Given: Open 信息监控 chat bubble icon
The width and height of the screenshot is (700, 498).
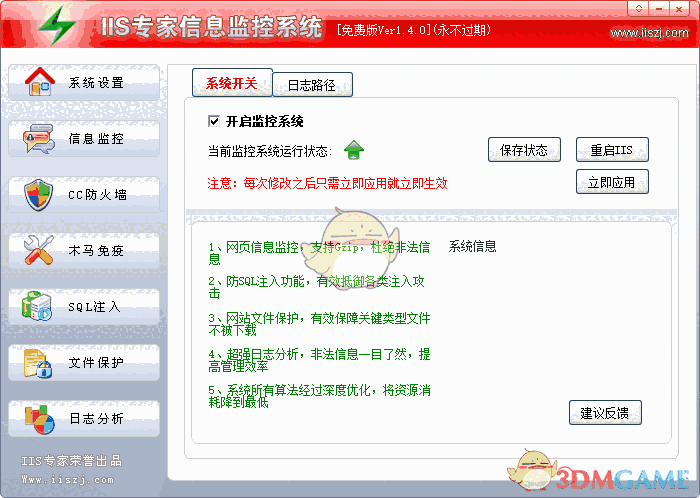Looking at the screenshot, I should tap(39, 138).
